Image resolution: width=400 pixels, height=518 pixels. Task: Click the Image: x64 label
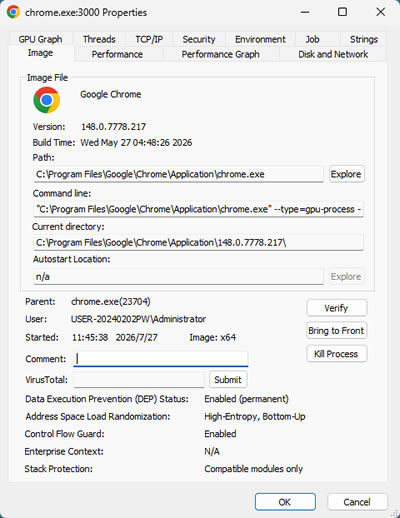tap(213, 337)
